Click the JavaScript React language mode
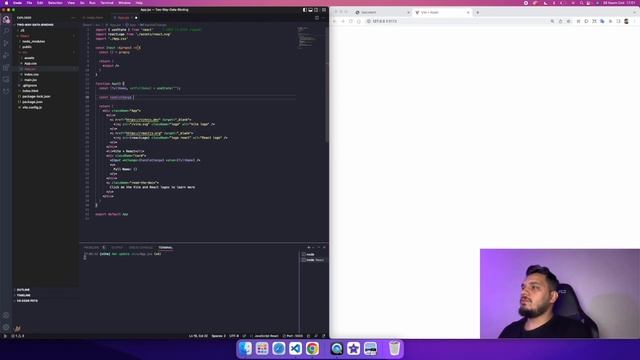This screenshot has width=640, height=360. click(266, 336)
